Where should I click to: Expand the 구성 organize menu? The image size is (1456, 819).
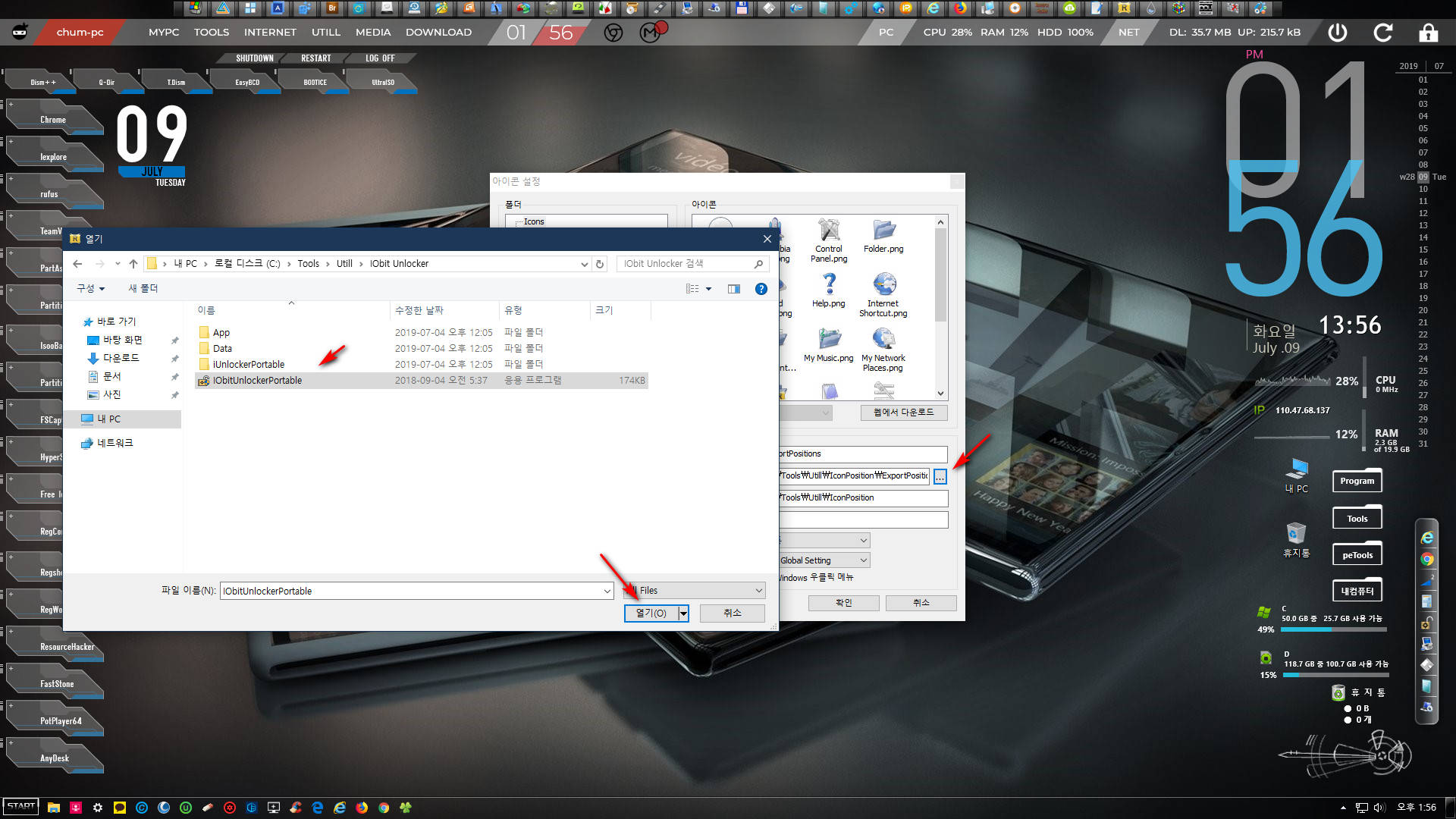point(90,289)
